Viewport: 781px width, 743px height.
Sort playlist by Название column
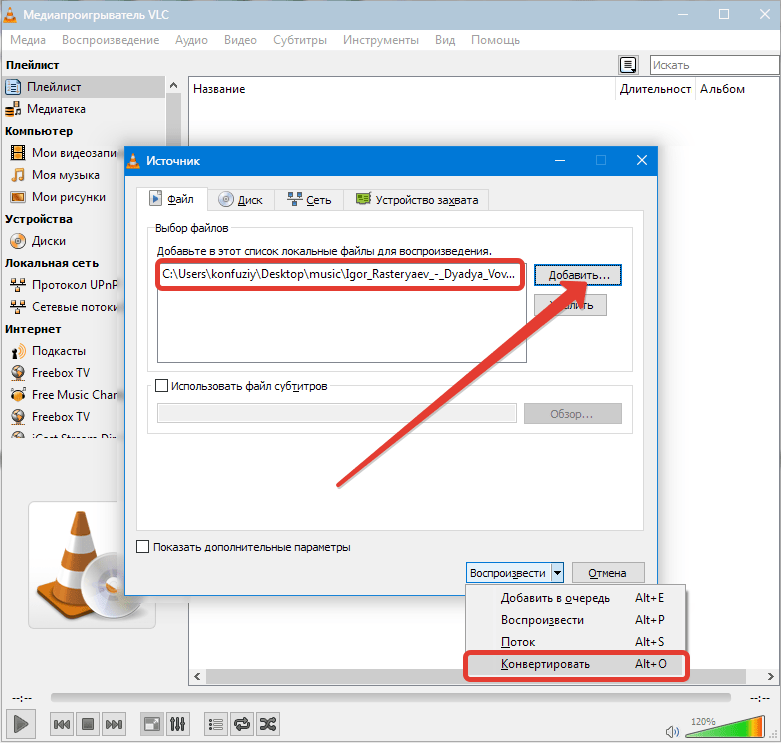402,89
